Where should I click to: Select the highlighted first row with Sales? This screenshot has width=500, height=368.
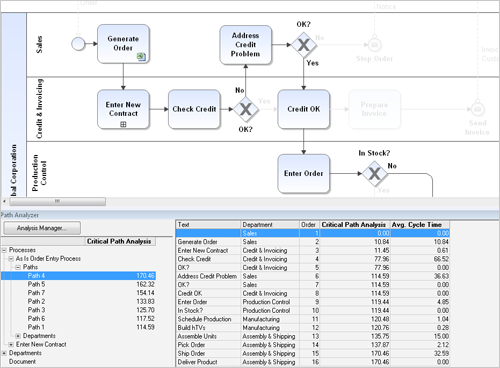coord(313,233)
